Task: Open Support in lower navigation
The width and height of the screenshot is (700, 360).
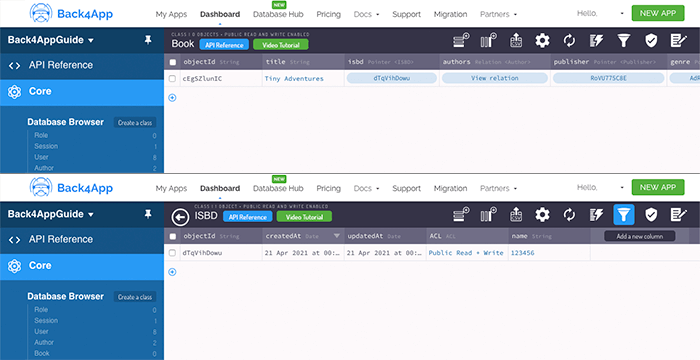Action: coord(406,188)
